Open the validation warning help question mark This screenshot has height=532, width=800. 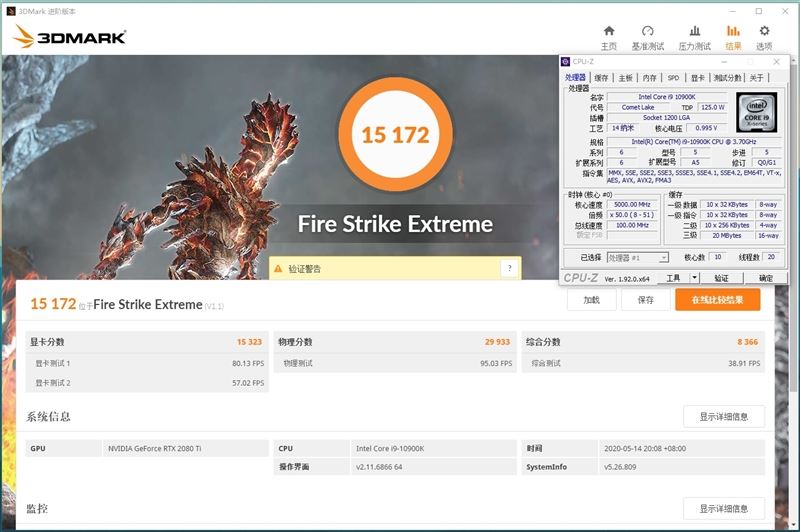pos(509,268)
